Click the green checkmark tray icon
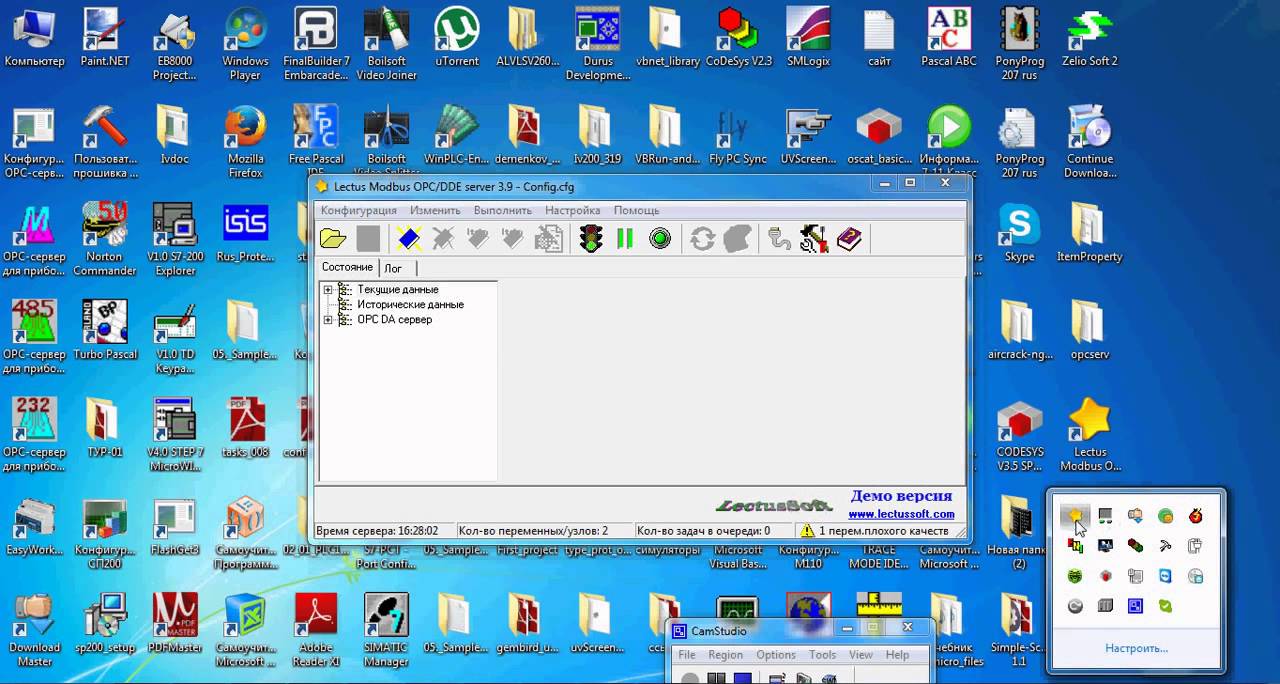The image size is (1280, 684). pyautogui.click(x=1165, y=606)
